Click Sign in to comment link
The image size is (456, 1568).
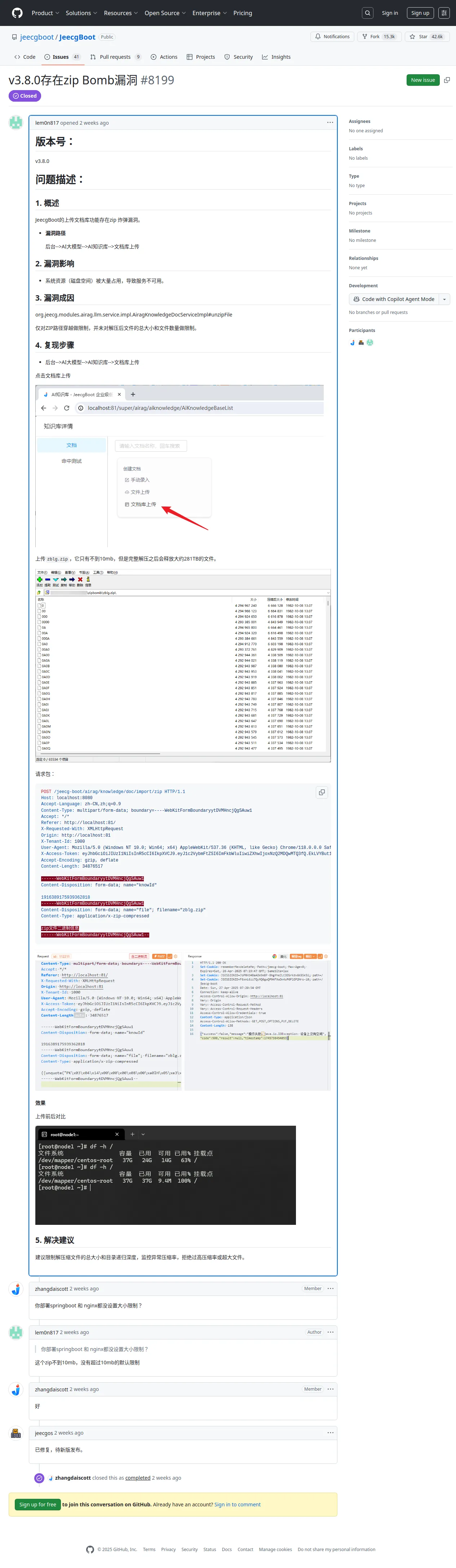click(238, 1505)
